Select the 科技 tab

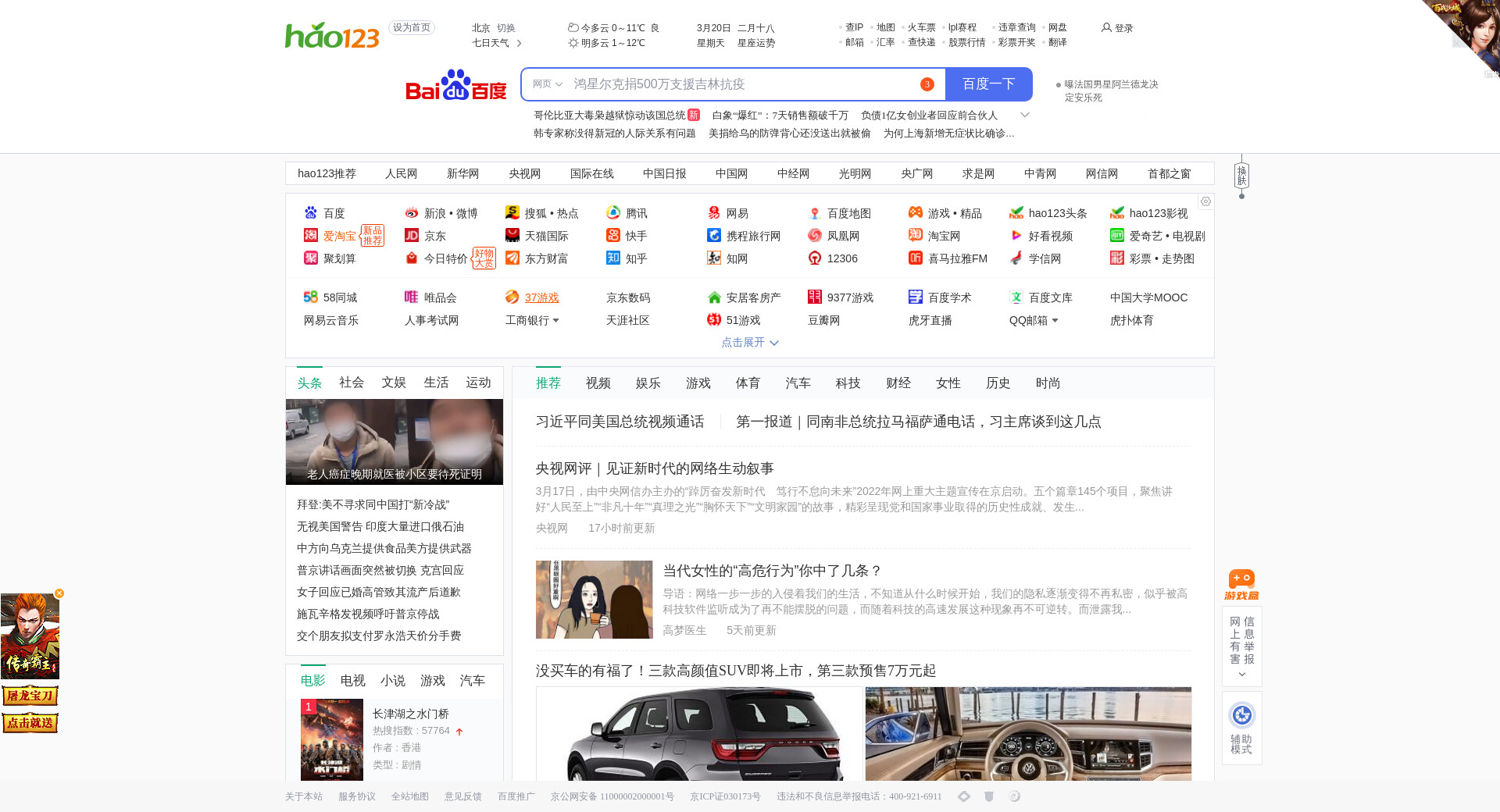coord(848,383)
